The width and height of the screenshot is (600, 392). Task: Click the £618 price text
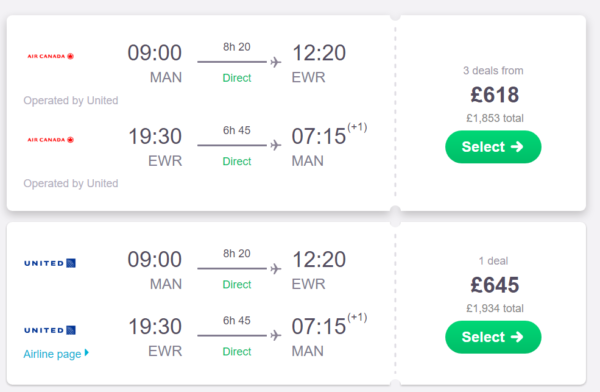[x=494, y=95]
